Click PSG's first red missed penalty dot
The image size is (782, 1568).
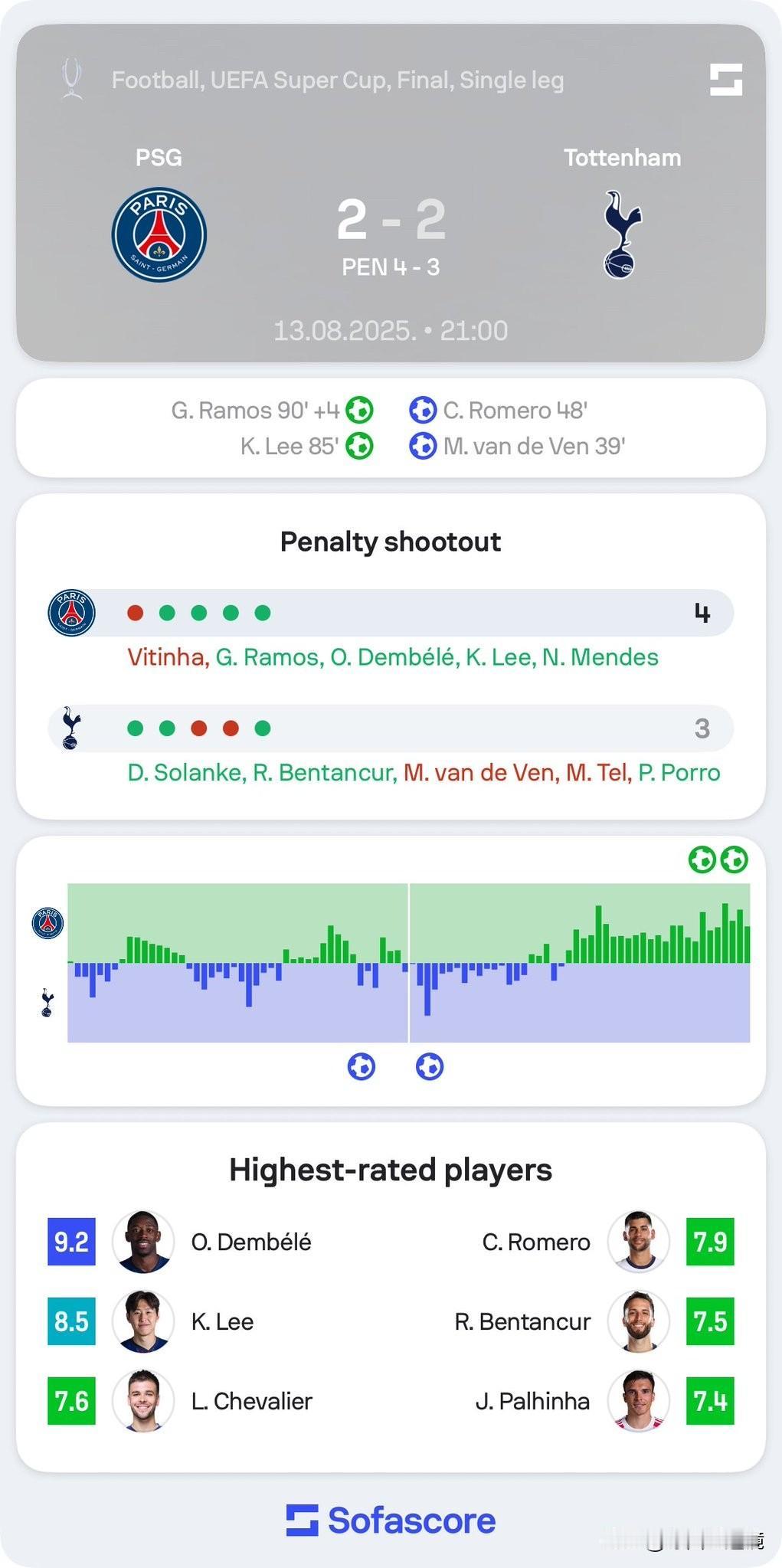(x=136, y=613)
